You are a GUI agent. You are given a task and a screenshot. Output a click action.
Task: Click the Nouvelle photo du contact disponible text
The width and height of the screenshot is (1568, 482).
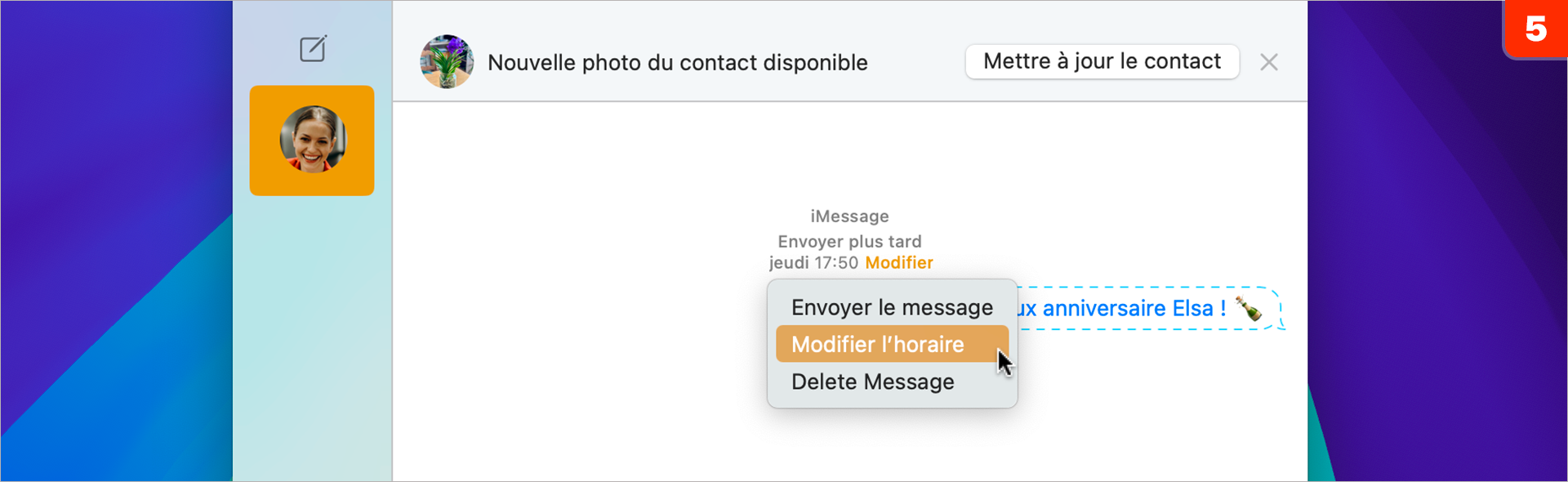coord(677,62)
